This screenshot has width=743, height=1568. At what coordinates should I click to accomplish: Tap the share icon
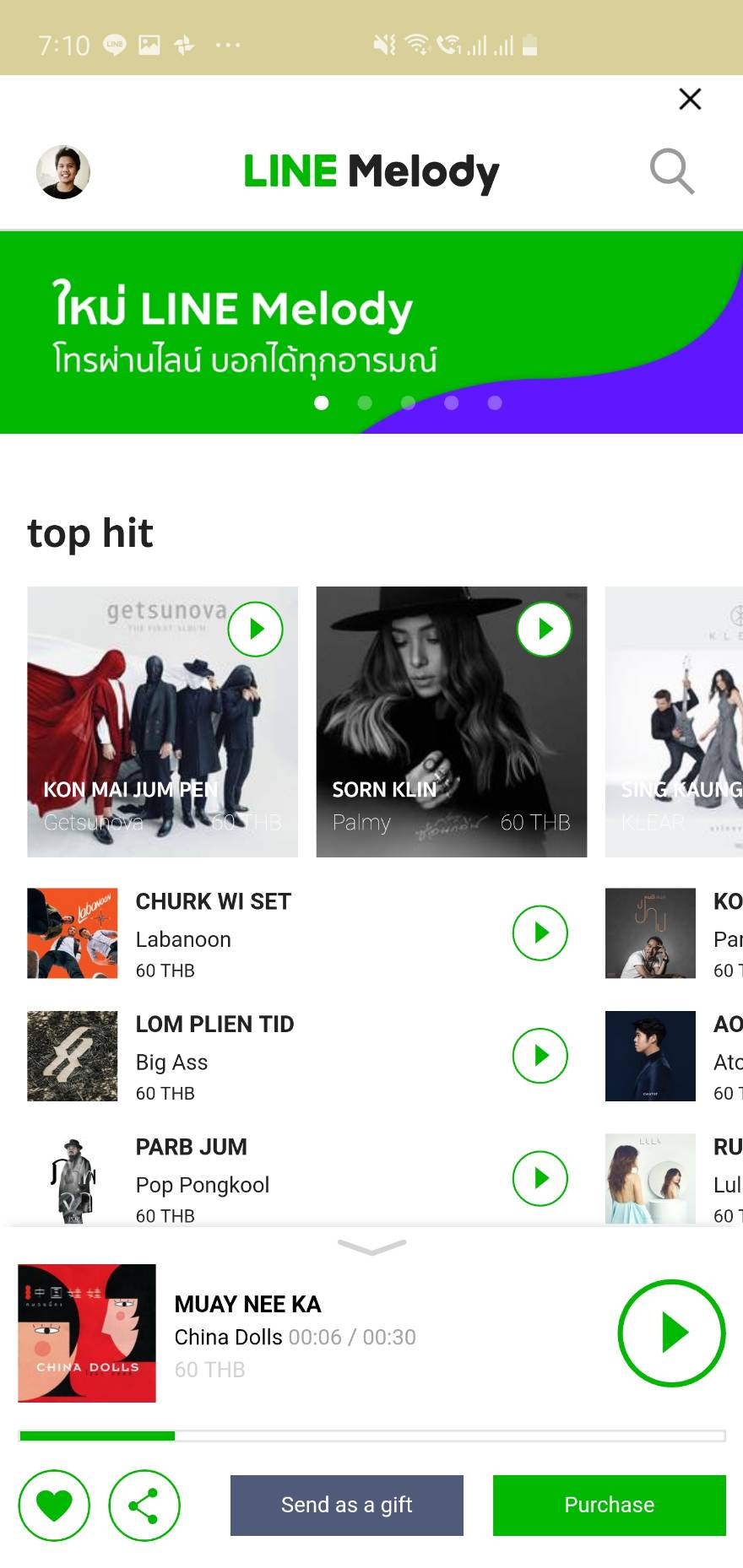click(x=144, y=1506)
